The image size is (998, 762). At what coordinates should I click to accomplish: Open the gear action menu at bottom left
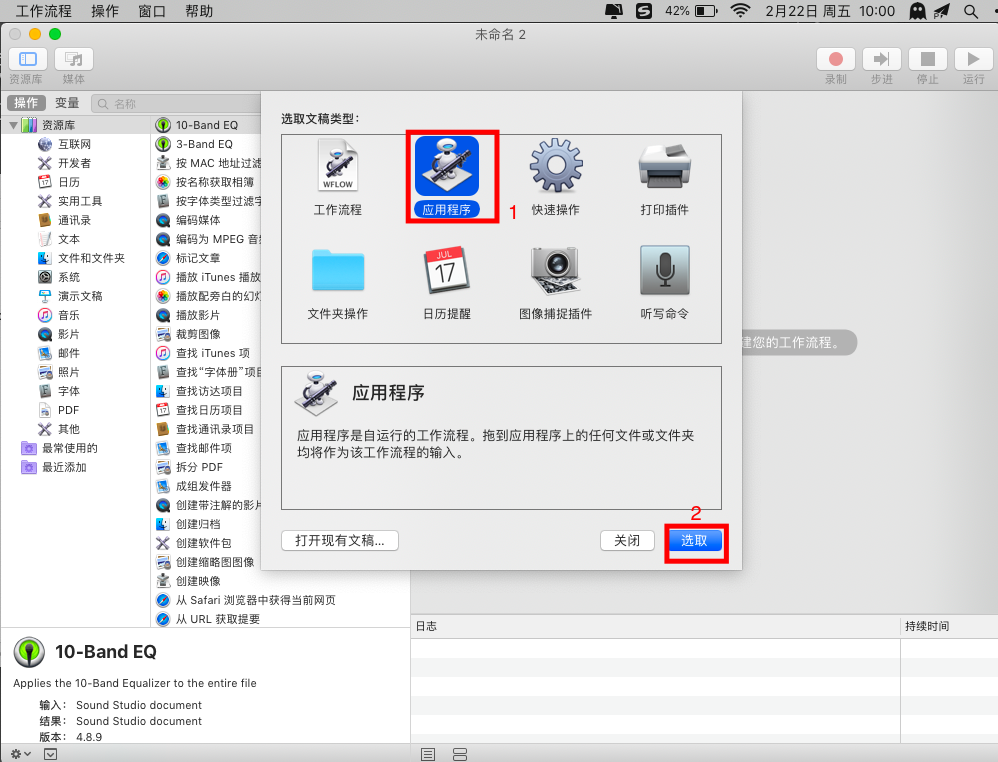pos(20,754)
